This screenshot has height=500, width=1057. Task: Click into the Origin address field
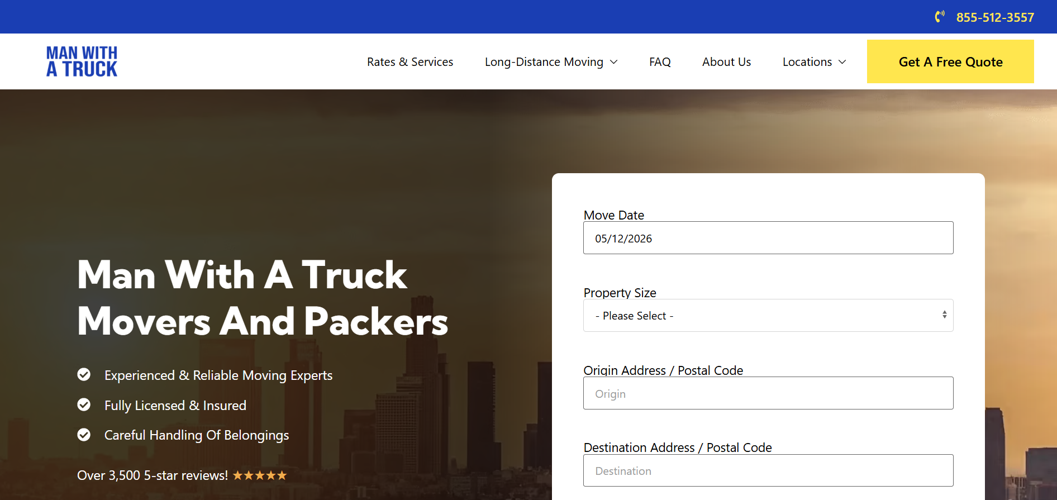click(768, 393)
